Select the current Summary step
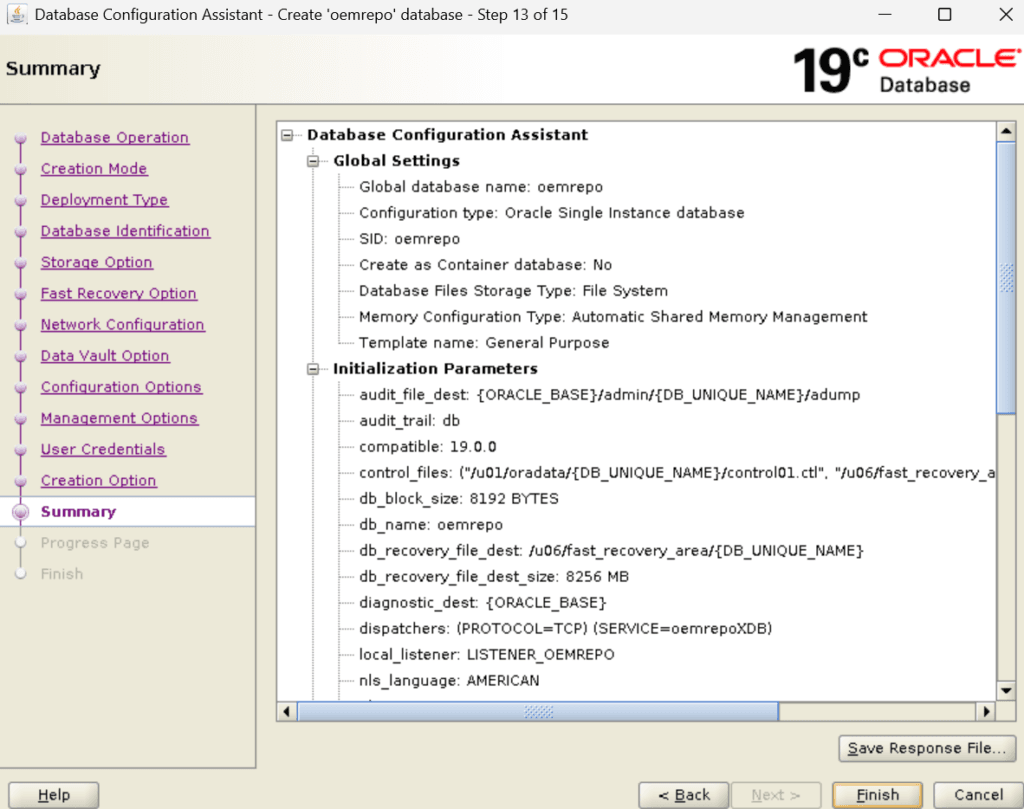The image size is (1024, 809). [78, 512]
